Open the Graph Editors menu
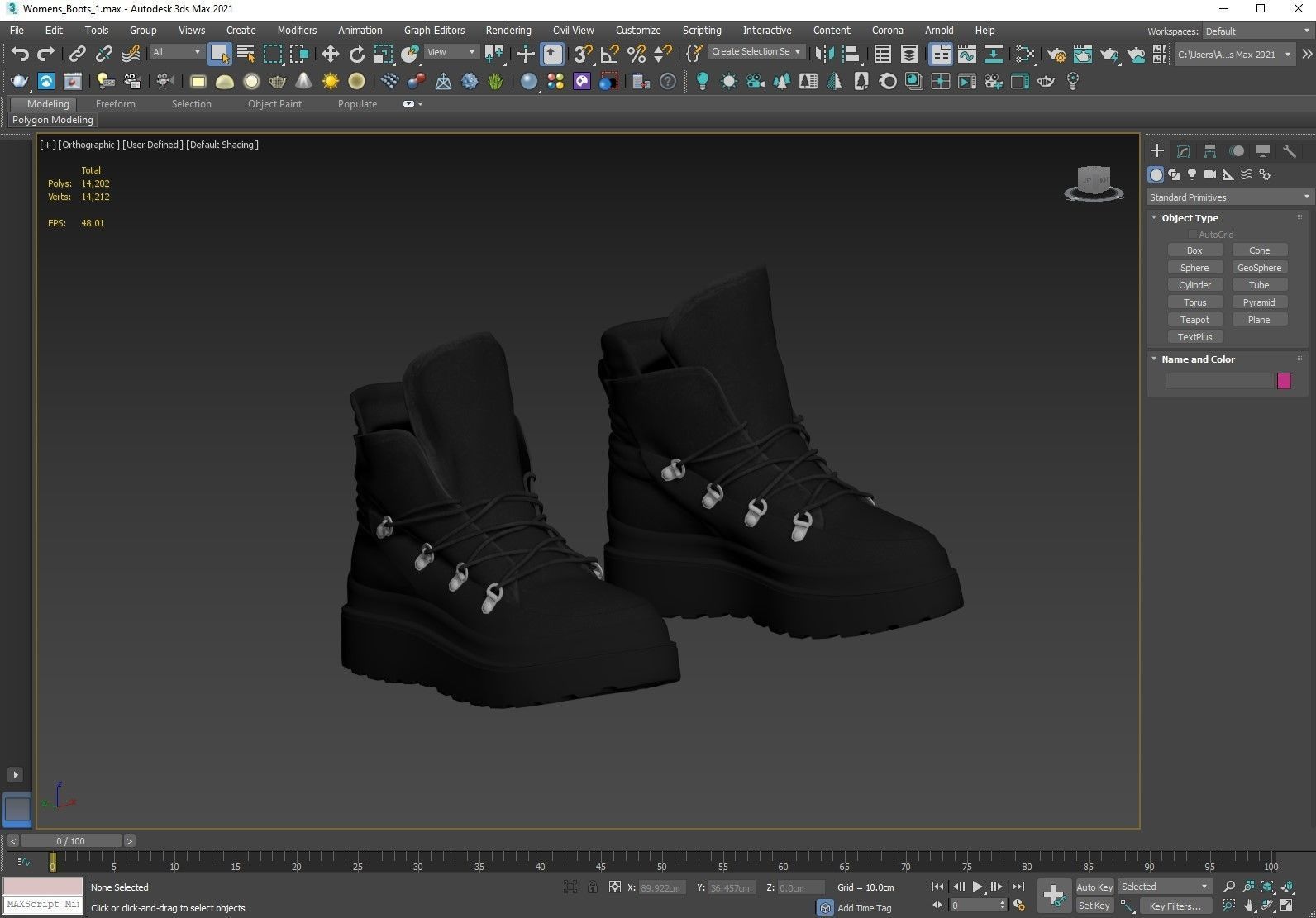 tap(434, 31)
